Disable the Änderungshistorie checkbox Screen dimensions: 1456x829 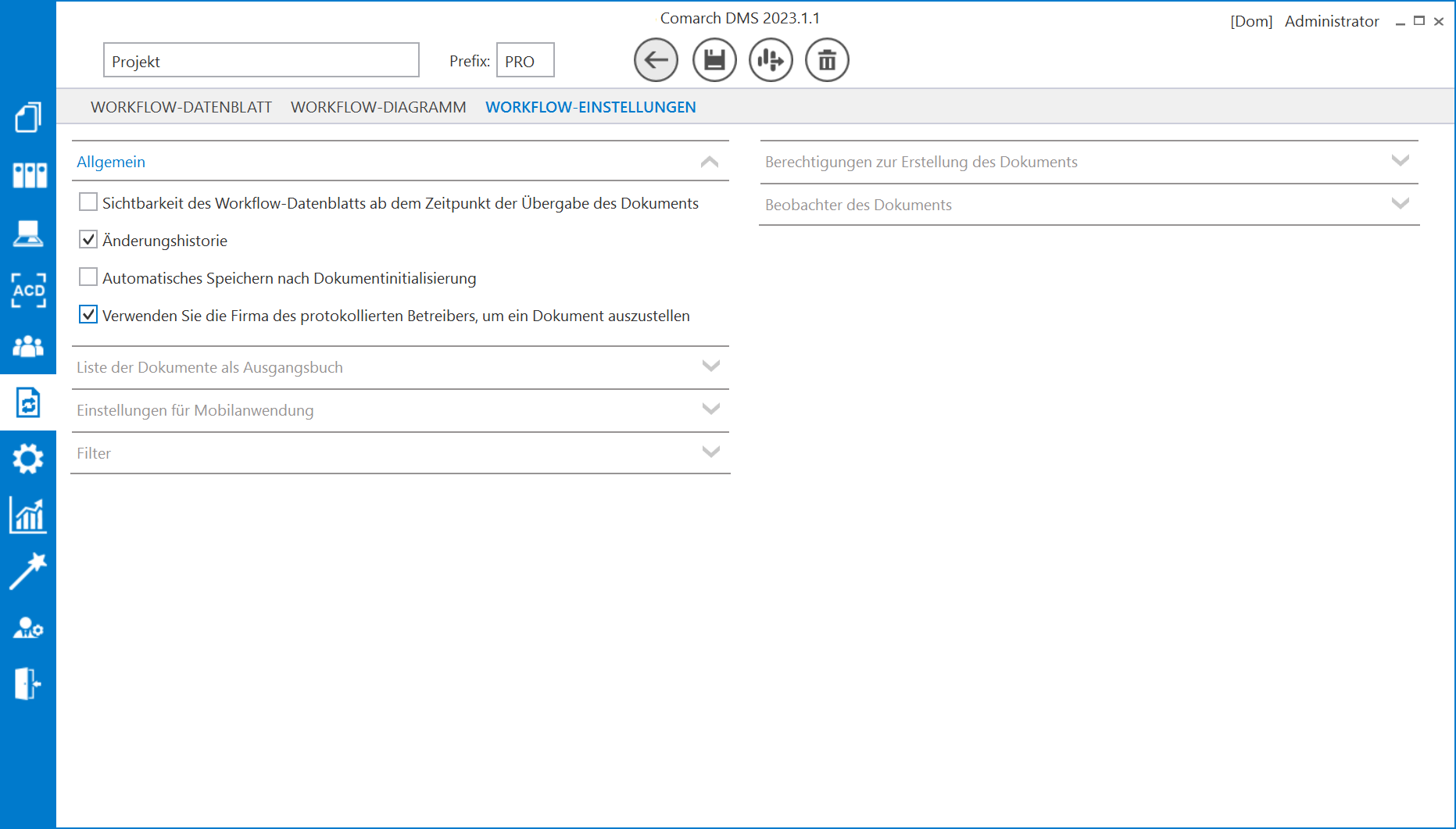click(x=88, y=239)
